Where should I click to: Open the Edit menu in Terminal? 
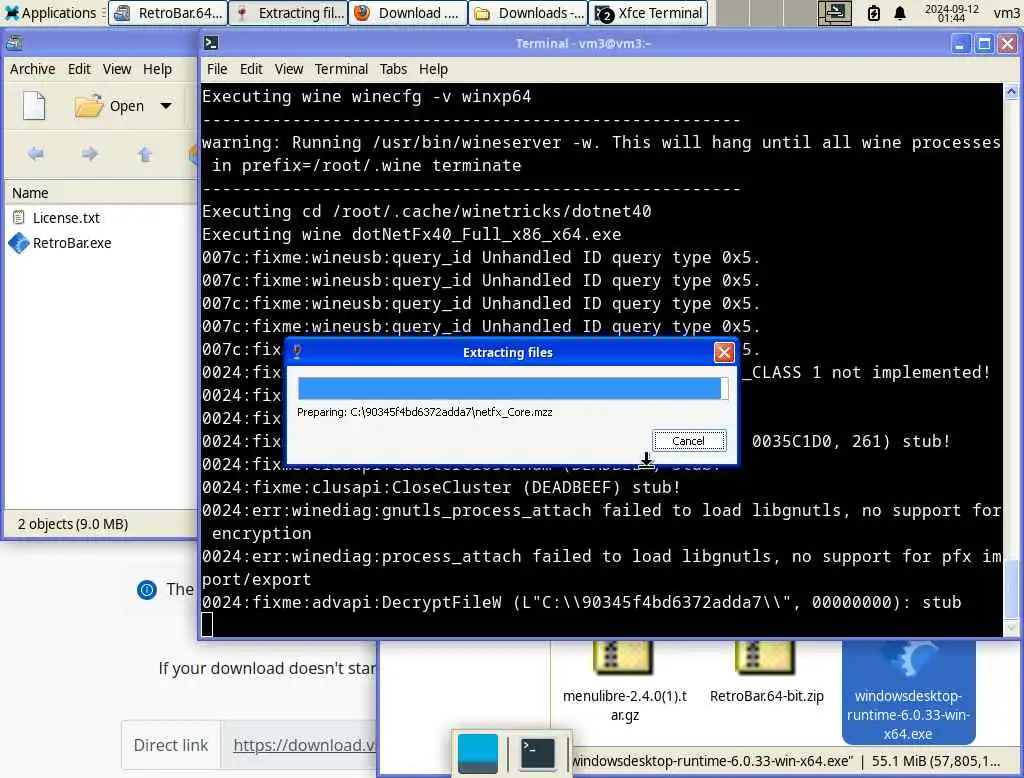(251, 69)
